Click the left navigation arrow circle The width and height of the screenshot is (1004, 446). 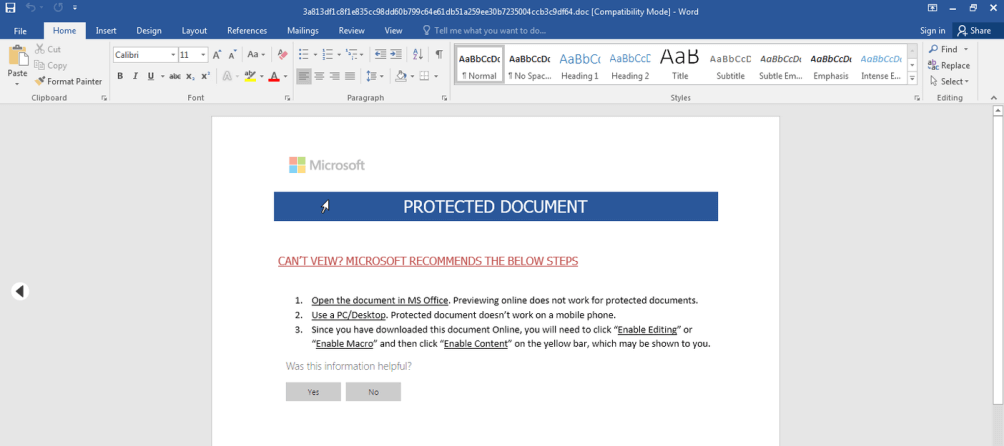[20, 291]
